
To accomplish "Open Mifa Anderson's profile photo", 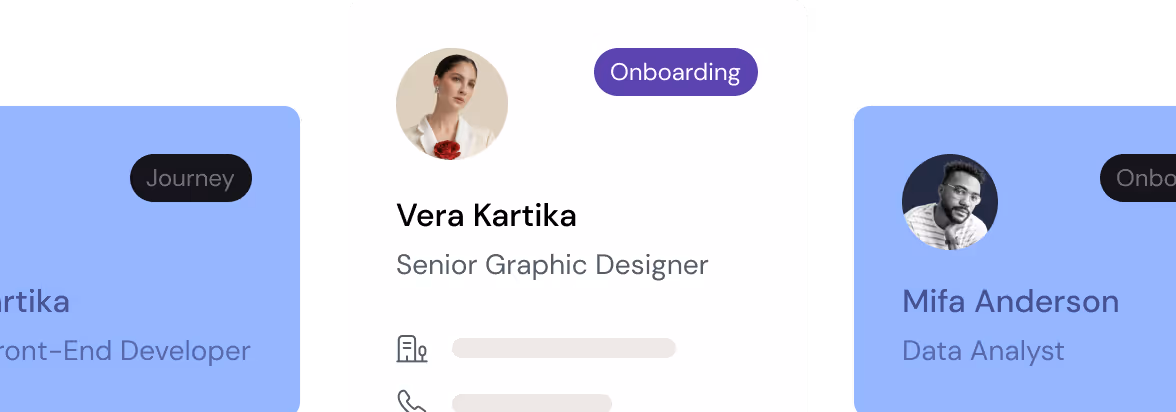I will pyautogui.click(x=949, y=202).
